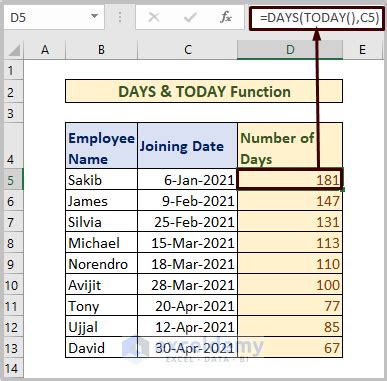Select the days cell showing 113
The height and width of the screenshot is (381, 387).
click(x=290, y=242)
